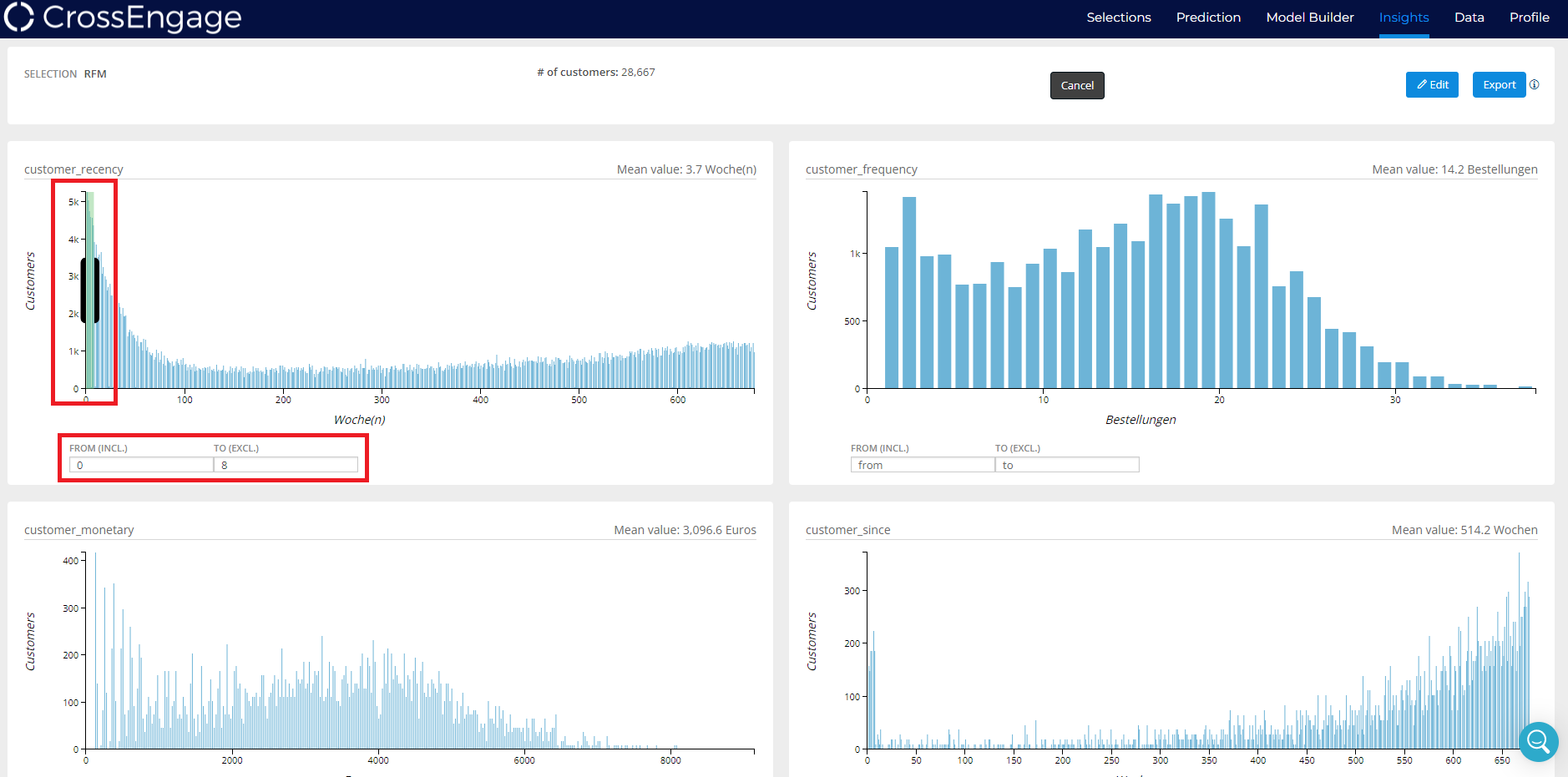Click the customer_frequency to input

point(1066,465)
